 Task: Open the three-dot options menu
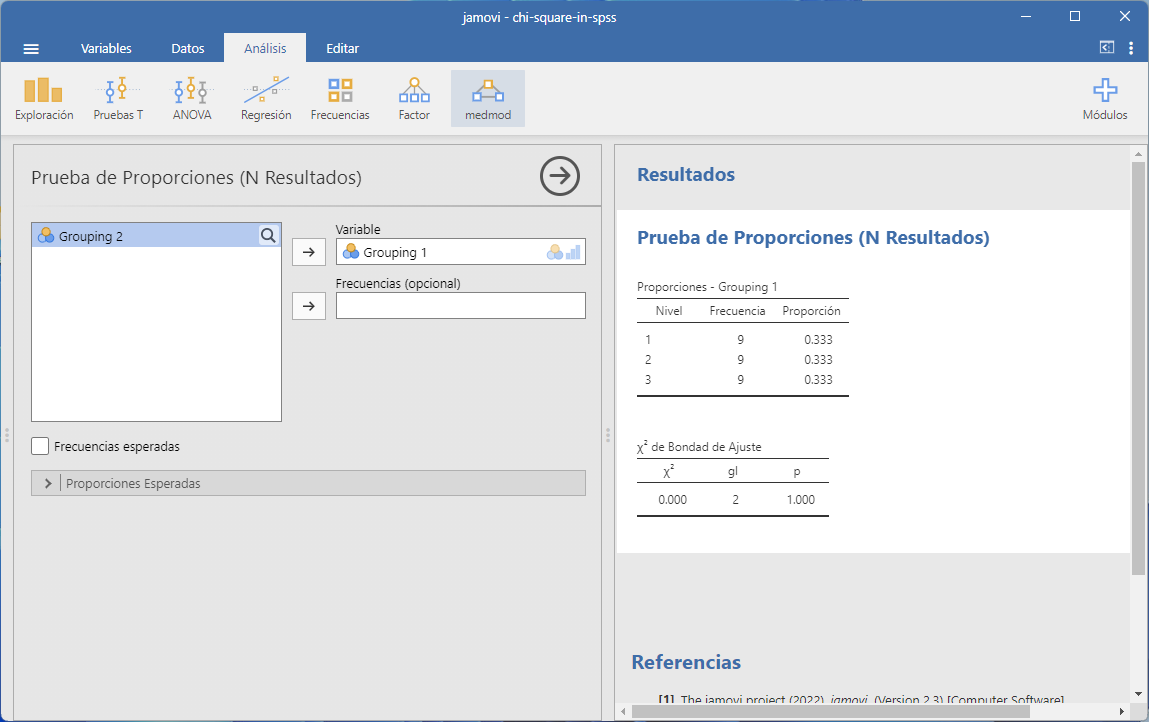tap(1131, 48)
